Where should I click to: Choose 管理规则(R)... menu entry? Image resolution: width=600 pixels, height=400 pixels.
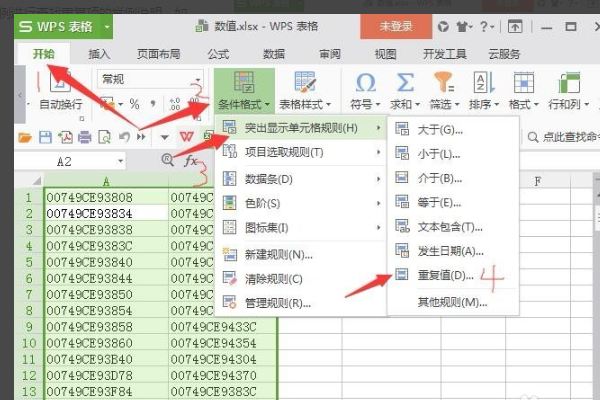pos(300,304)
